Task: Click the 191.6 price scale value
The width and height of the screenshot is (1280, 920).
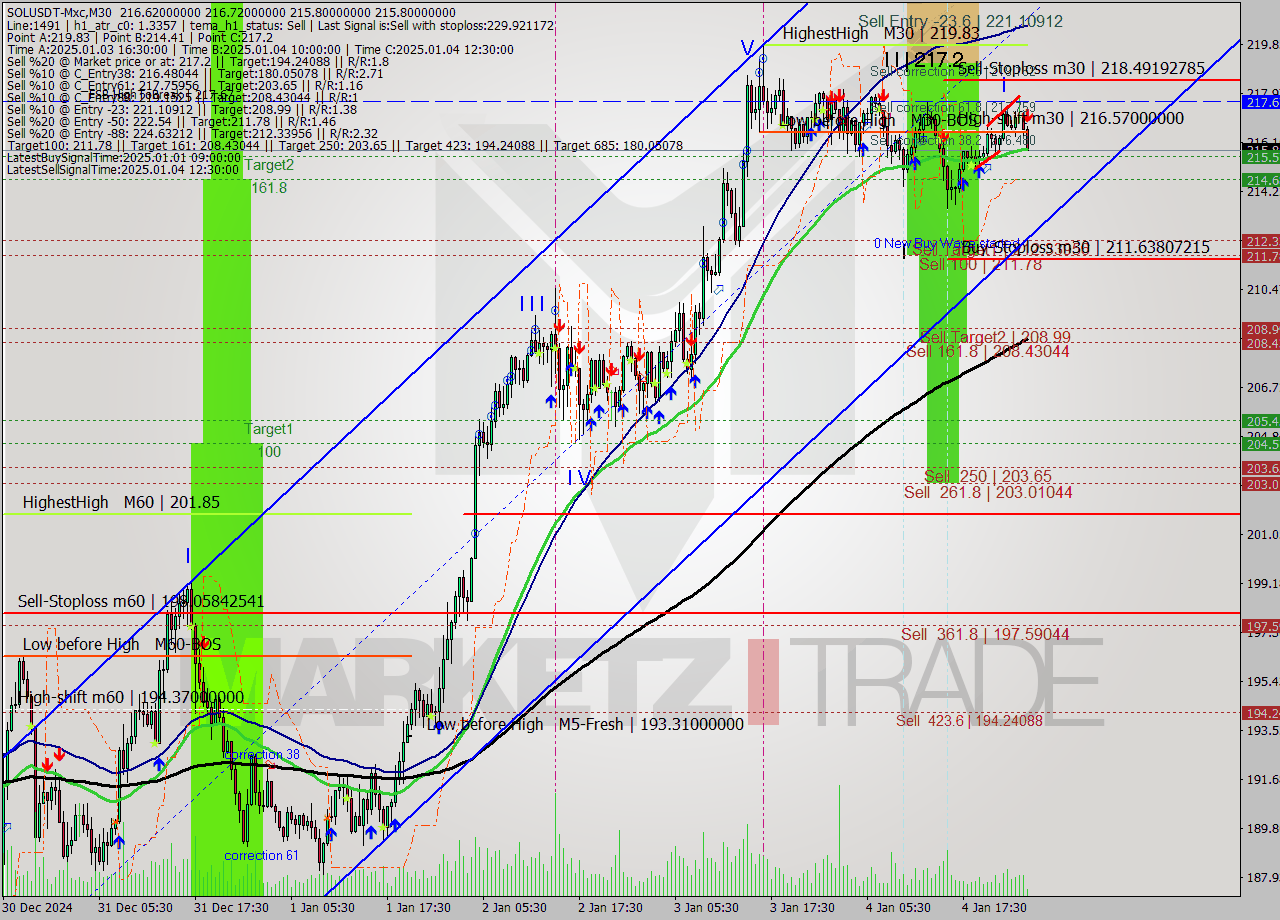Action: point(1261,779)
